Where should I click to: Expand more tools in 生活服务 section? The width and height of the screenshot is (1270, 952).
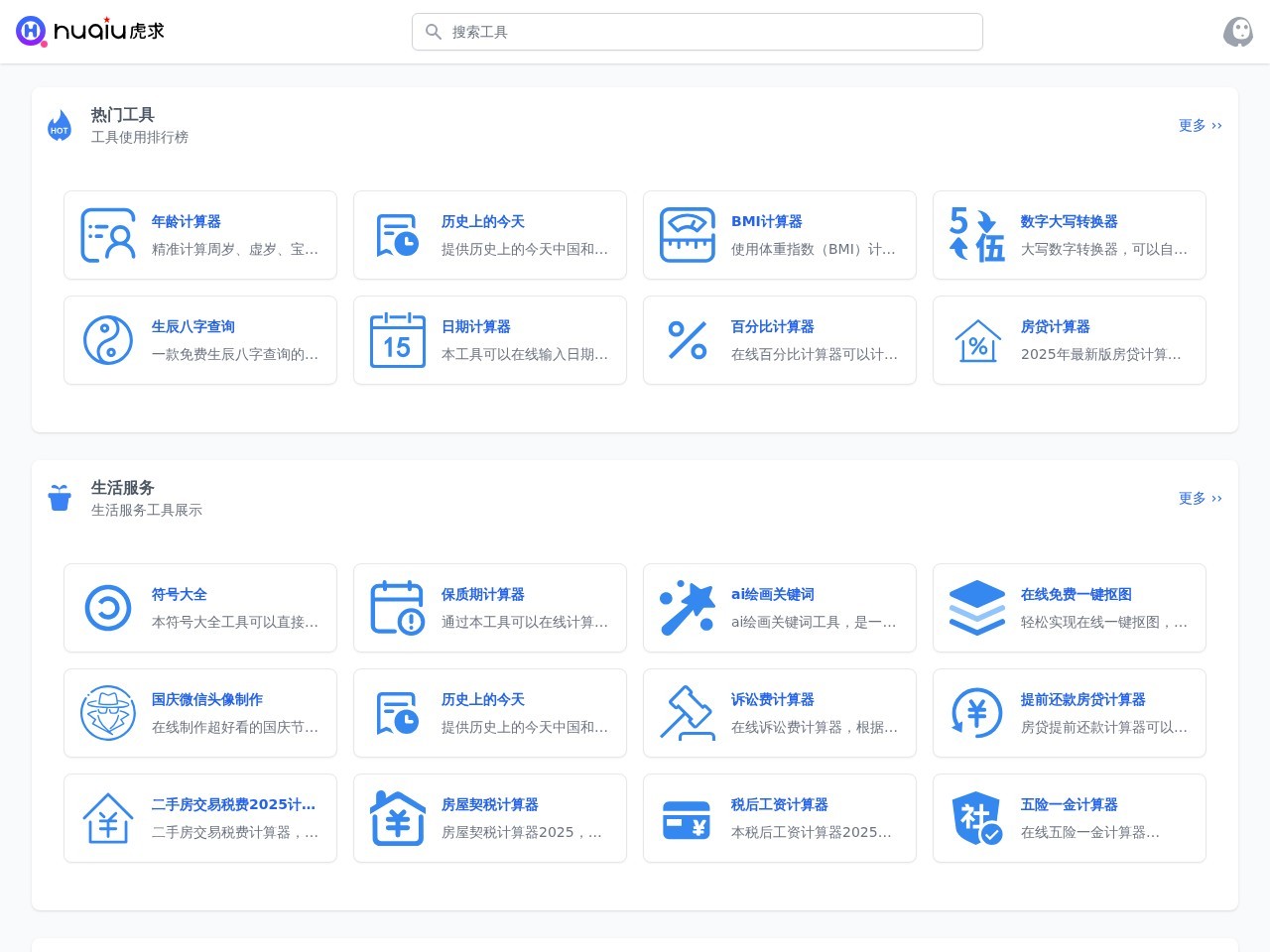1200,499
